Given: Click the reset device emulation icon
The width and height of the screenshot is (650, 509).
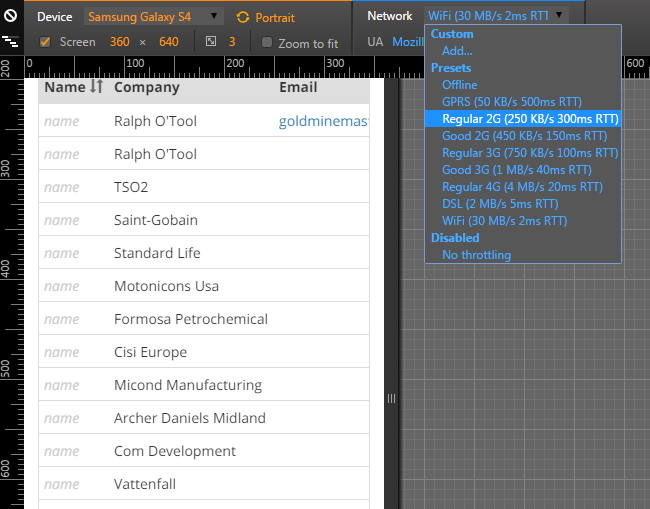Looking at the screenshot, I should [x=10, y=17].
